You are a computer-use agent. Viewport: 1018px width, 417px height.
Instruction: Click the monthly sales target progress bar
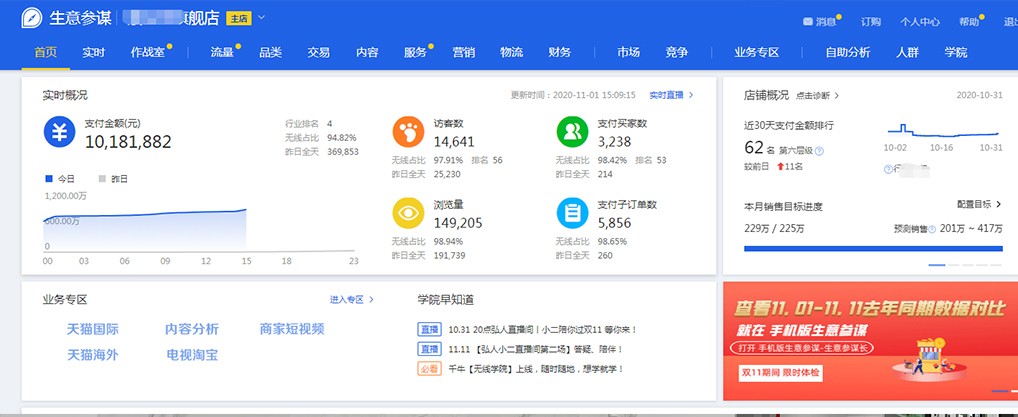tap(873, 248)
